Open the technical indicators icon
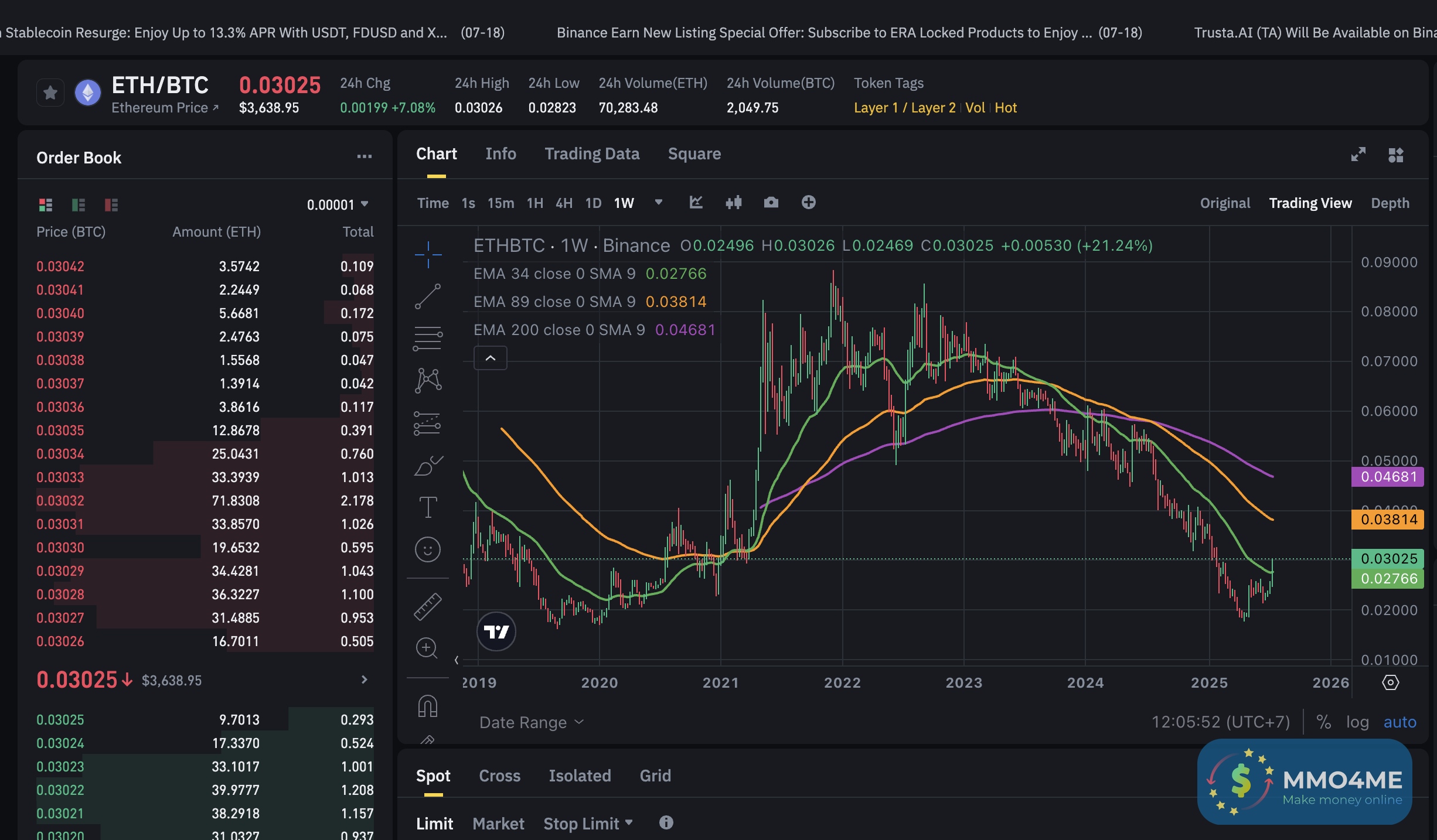The height and width of the screenshot is (840, 1437). (x=696, y=203)
